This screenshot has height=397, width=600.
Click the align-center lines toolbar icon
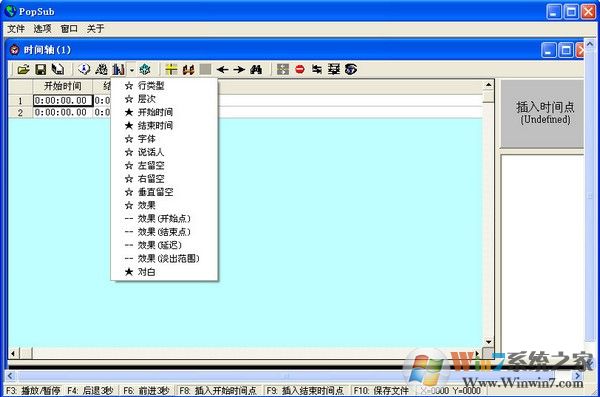[334, 69]
